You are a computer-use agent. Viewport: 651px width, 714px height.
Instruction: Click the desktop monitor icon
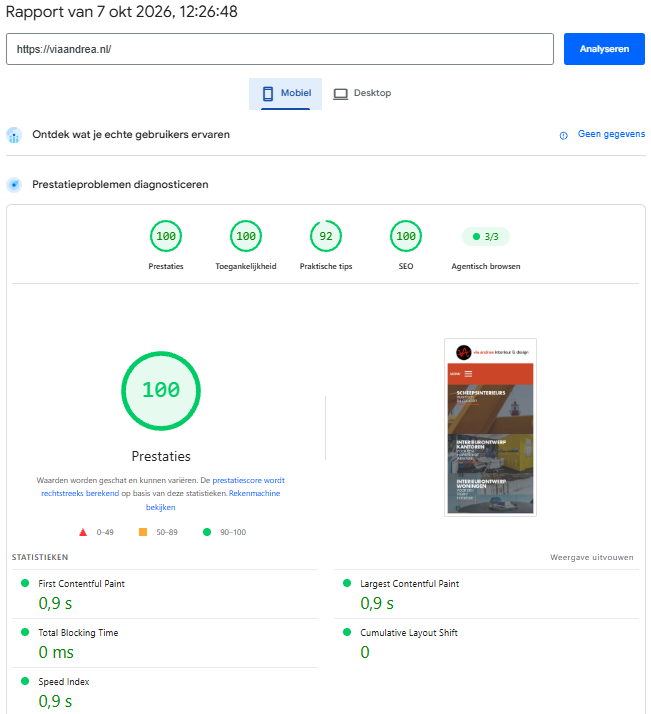tap(340, 94)
